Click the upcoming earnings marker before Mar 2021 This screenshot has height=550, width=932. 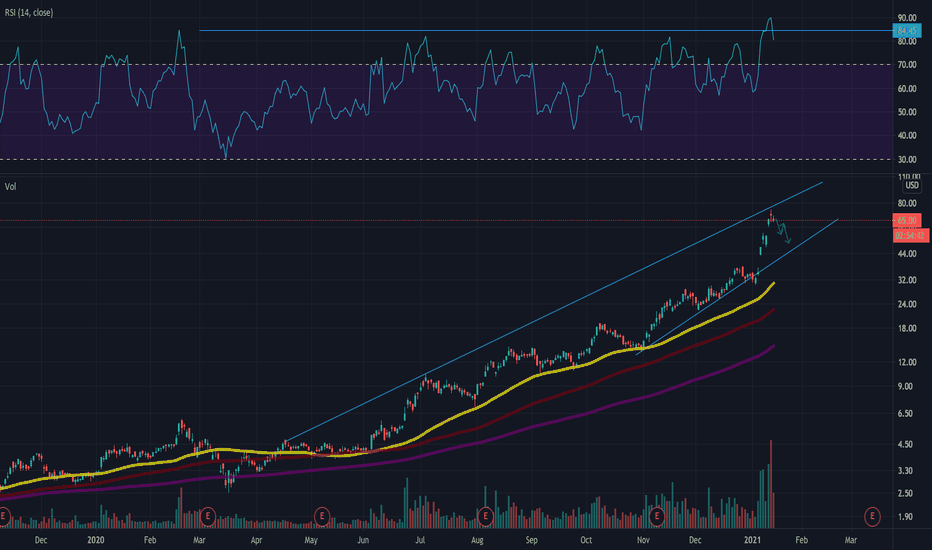point(872,516)
